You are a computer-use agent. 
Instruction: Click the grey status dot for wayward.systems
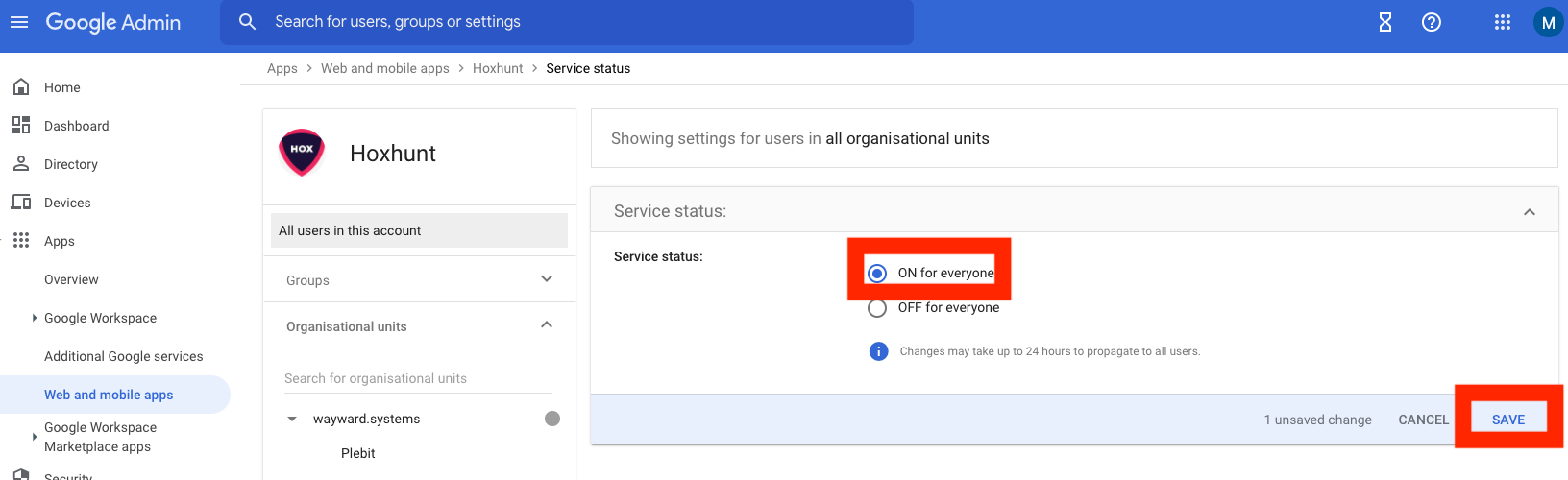pyautogui.click(x=552, y=419)
